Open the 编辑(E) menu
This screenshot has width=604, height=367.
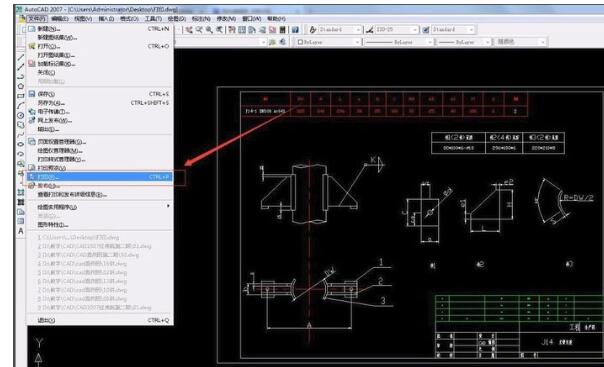coord(60,18)
